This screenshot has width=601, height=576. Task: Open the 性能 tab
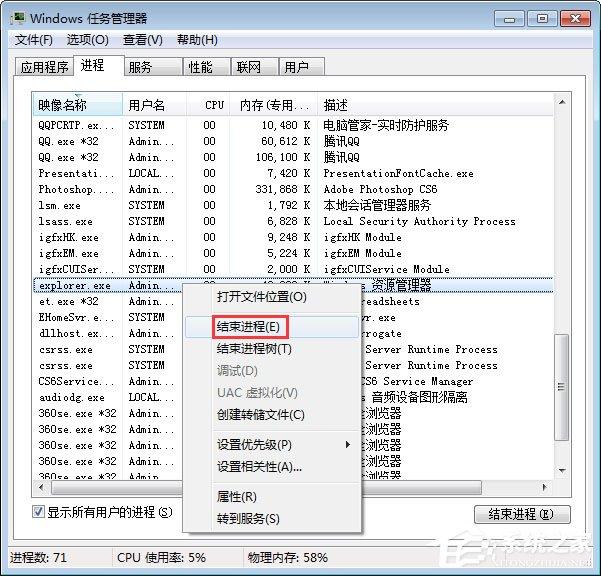tap(207, 67)
